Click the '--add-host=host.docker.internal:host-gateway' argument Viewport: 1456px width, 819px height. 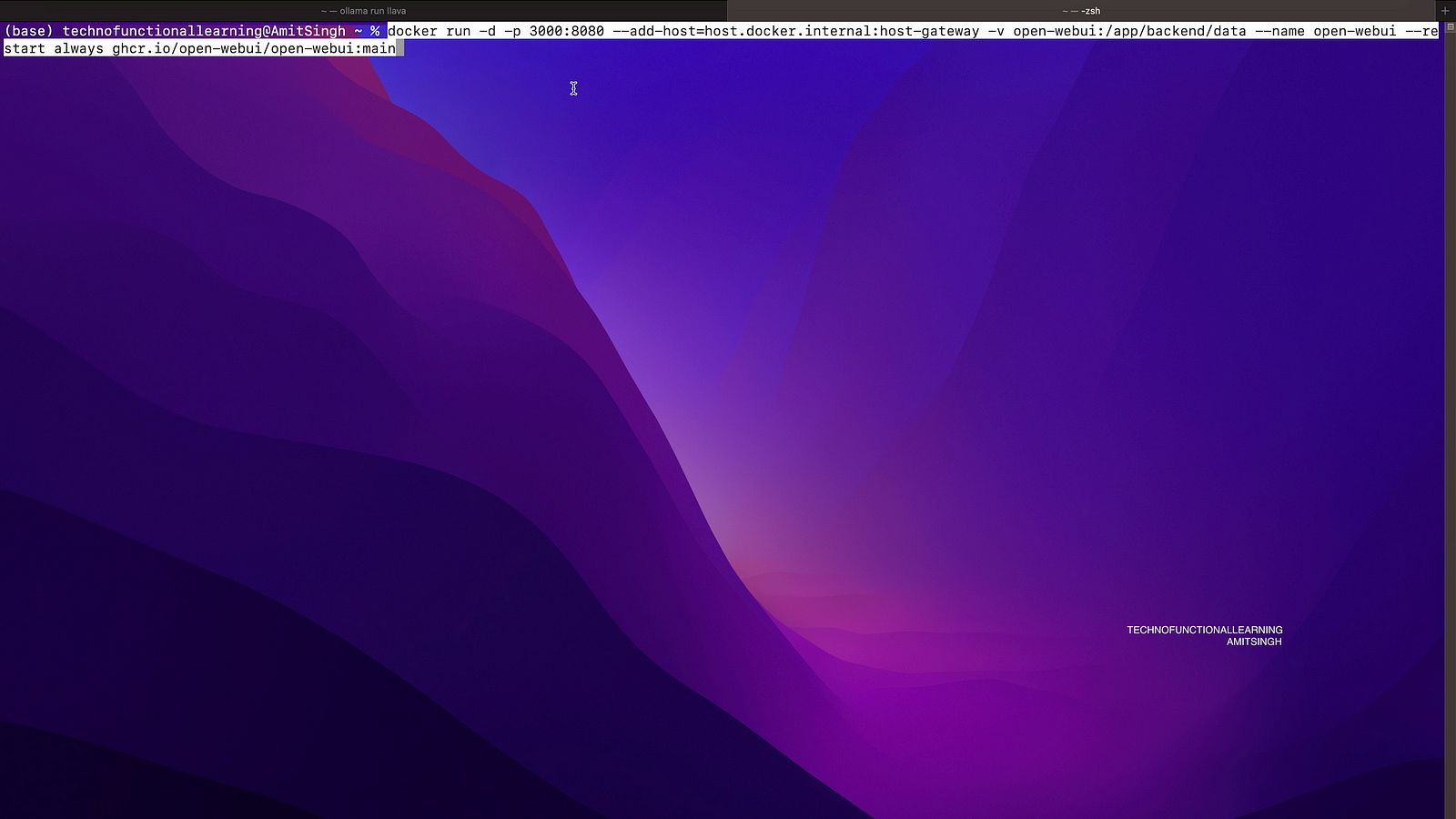click(795, 31)
